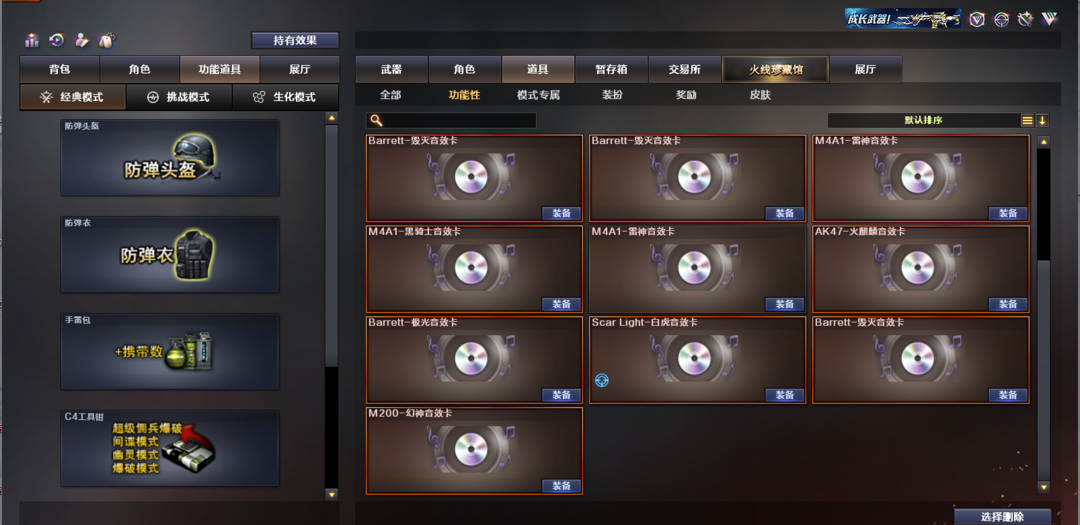Click the magnifier search icon
Viewport: 1080px width, 525px height.
tap(376, 121)
